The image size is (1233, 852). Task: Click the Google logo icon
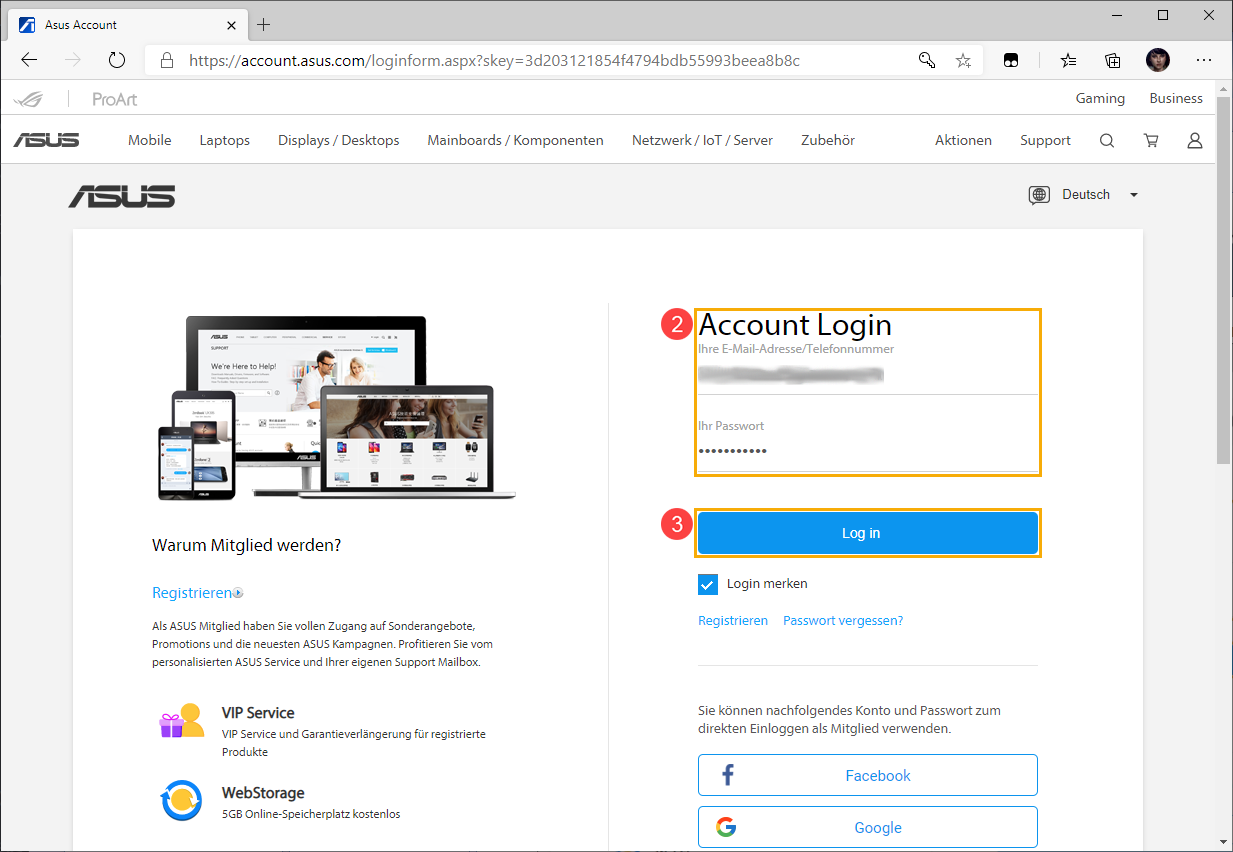727,827
